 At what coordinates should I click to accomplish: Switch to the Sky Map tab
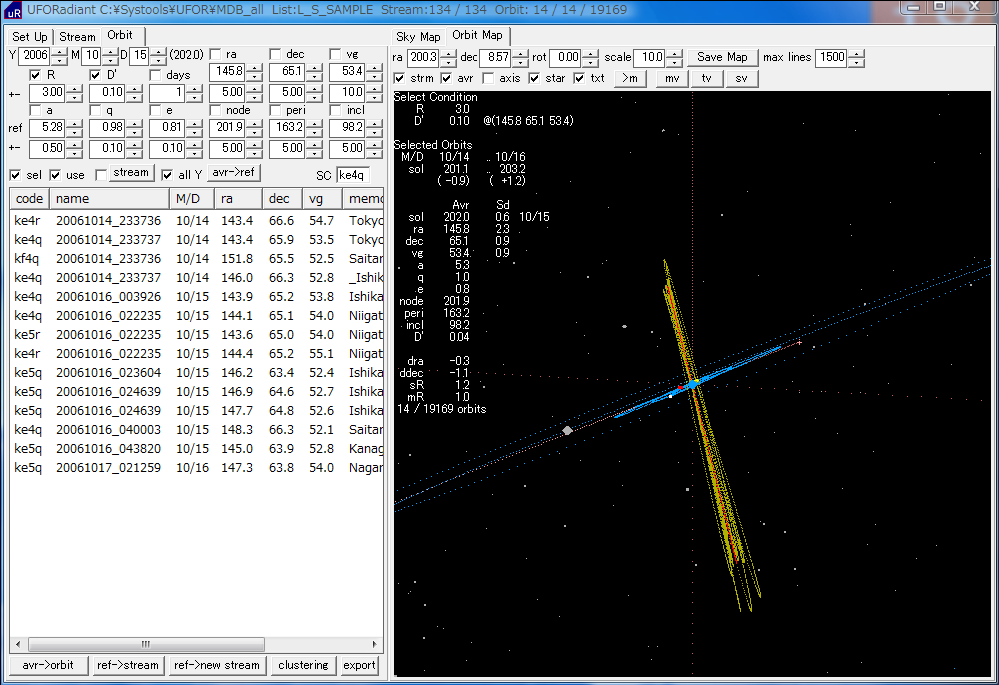tap(418, 36)
